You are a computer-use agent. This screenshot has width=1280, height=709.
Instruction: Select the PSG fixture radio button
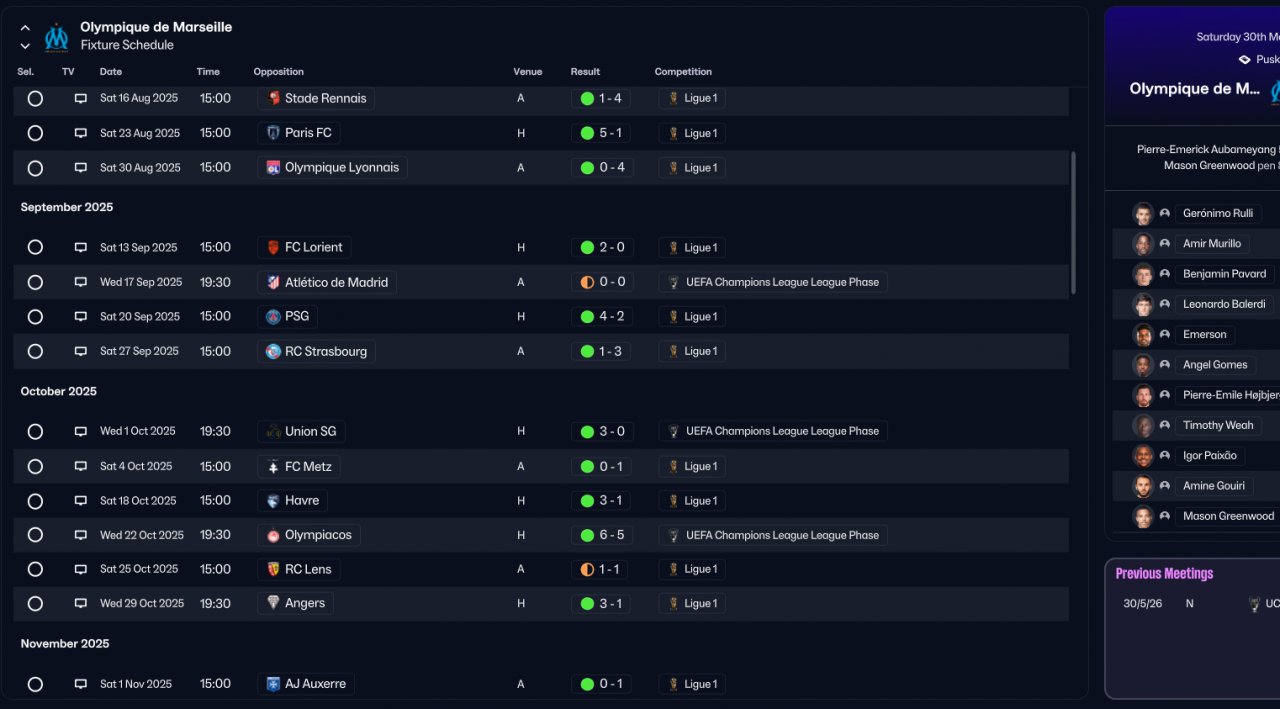[x=35, y=317]
